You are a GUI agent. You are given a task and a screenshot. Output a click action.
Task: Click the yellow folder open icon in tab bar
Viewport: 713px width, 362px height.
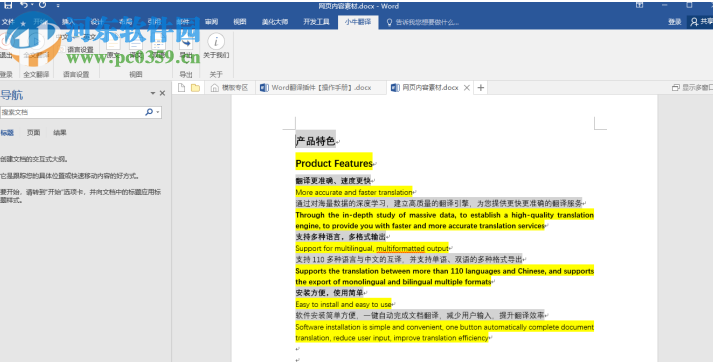pos(196,88)
